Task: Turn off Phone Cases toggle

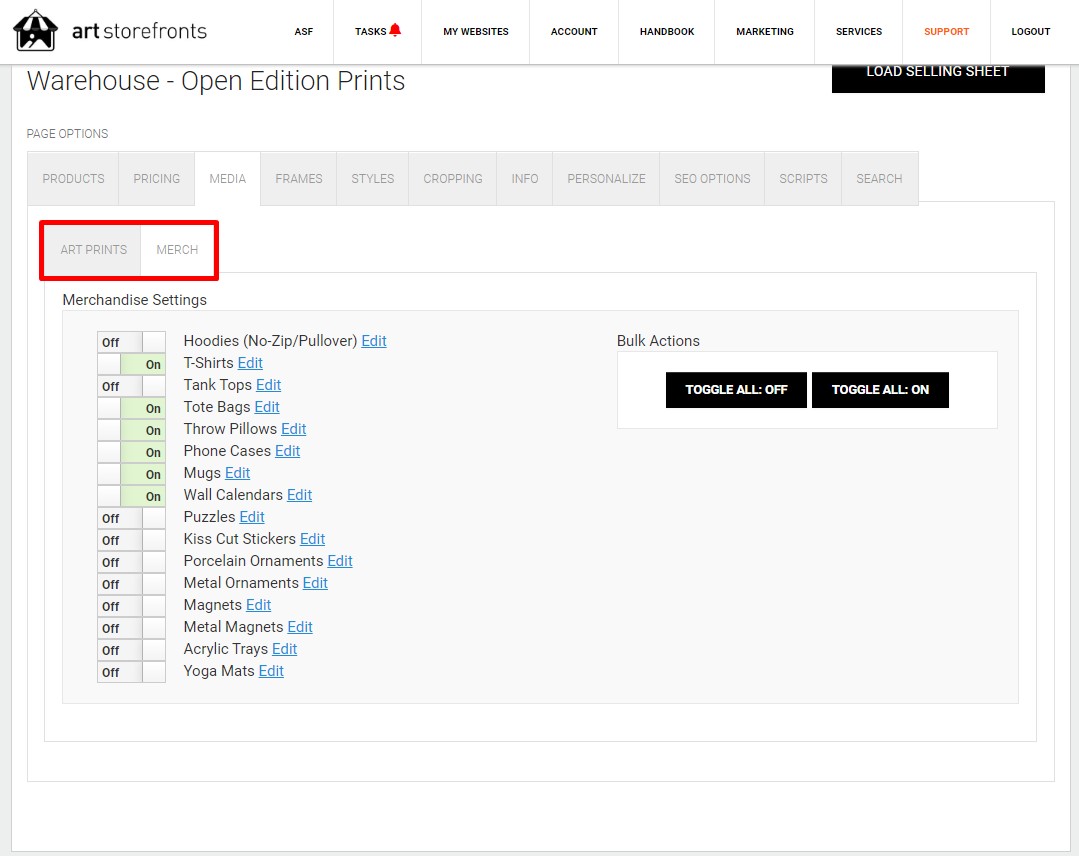Action: click(x=131, y=452)
